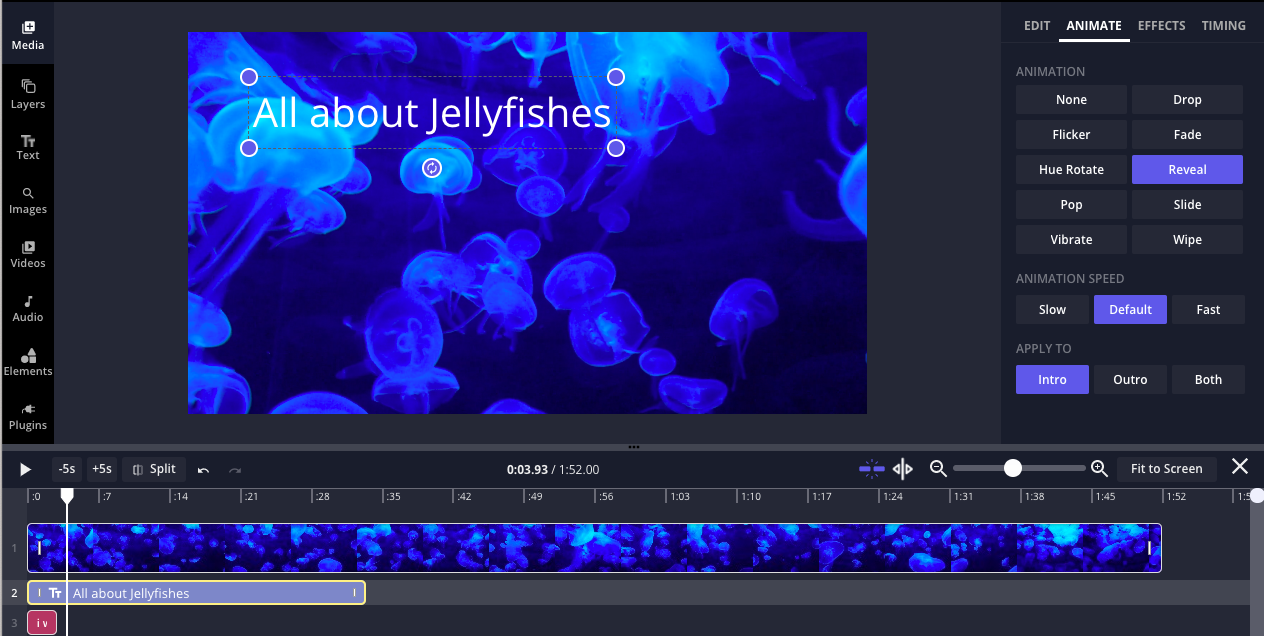Viewport: 1264px width, 636px height.
Task: Open the Audio panel
Action: 27,309
